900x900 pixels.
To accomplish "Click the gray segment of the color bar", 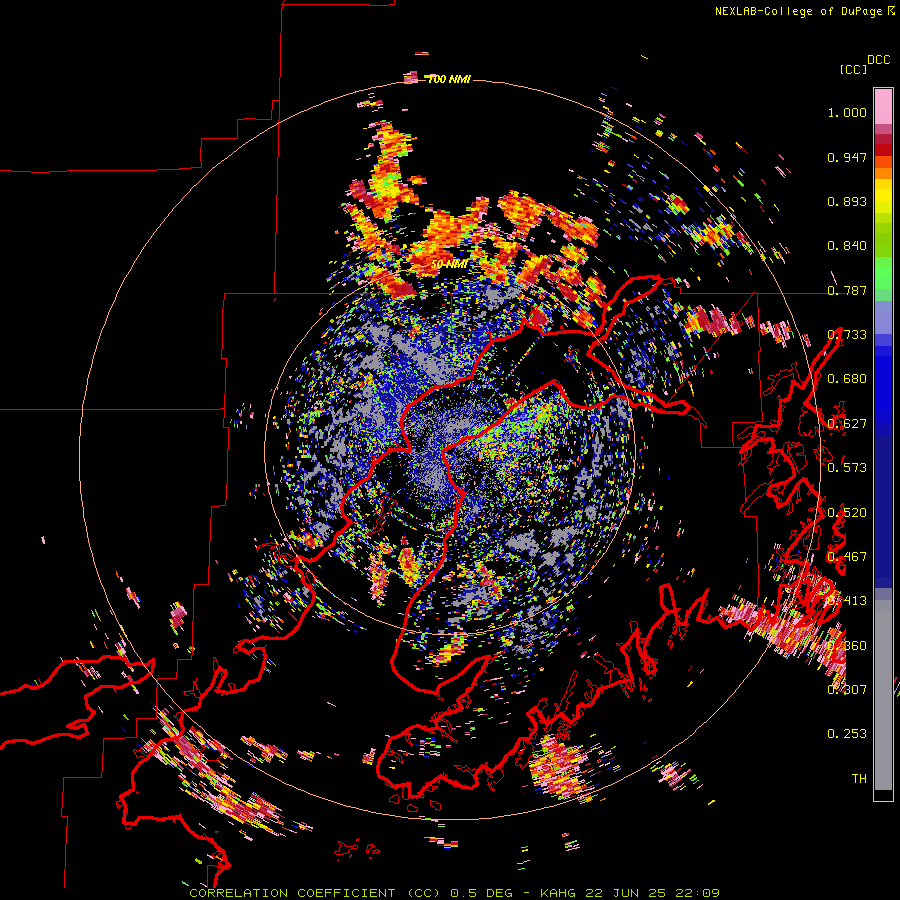I will click(x=883, y=695).
